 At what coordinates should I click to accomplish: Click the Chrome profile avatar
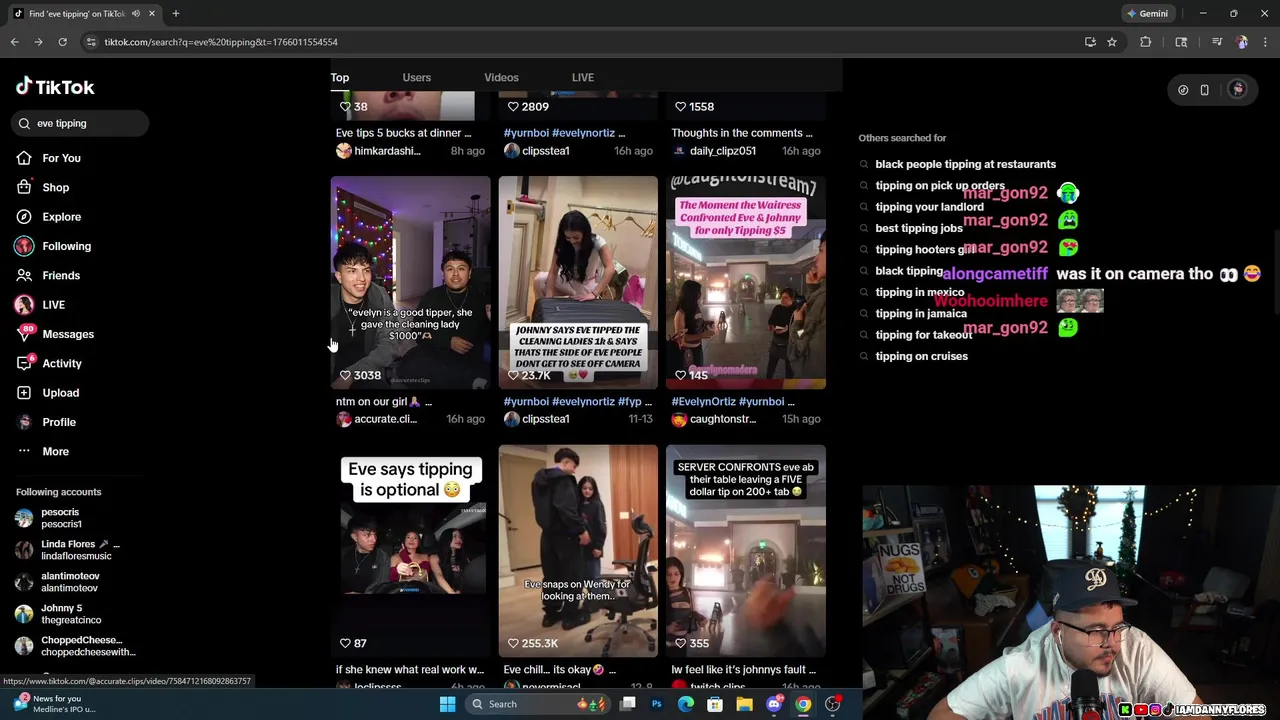click(1242, 42)
